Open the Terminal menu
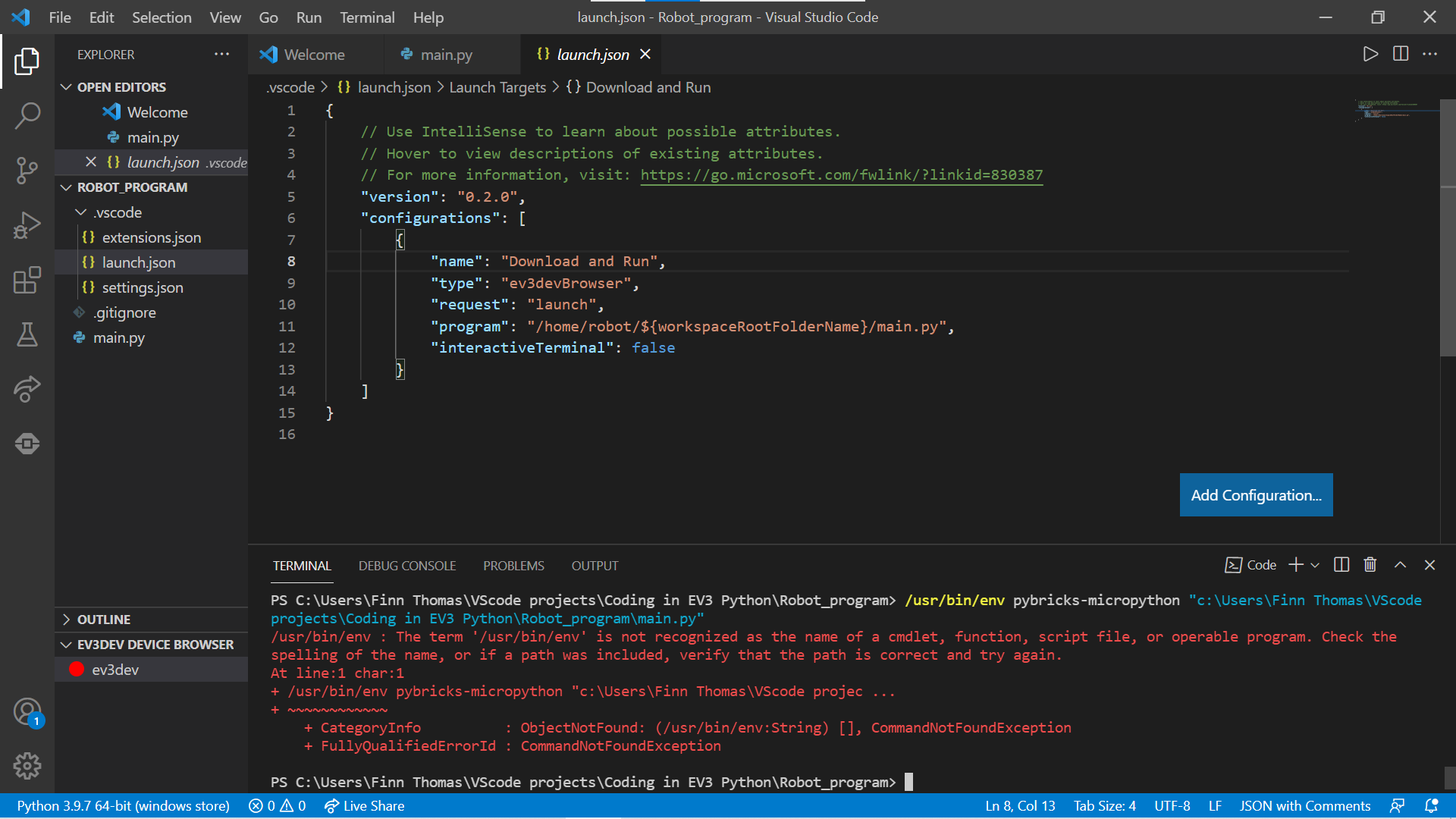This screenshot has height=819, width=1456. 367,17
